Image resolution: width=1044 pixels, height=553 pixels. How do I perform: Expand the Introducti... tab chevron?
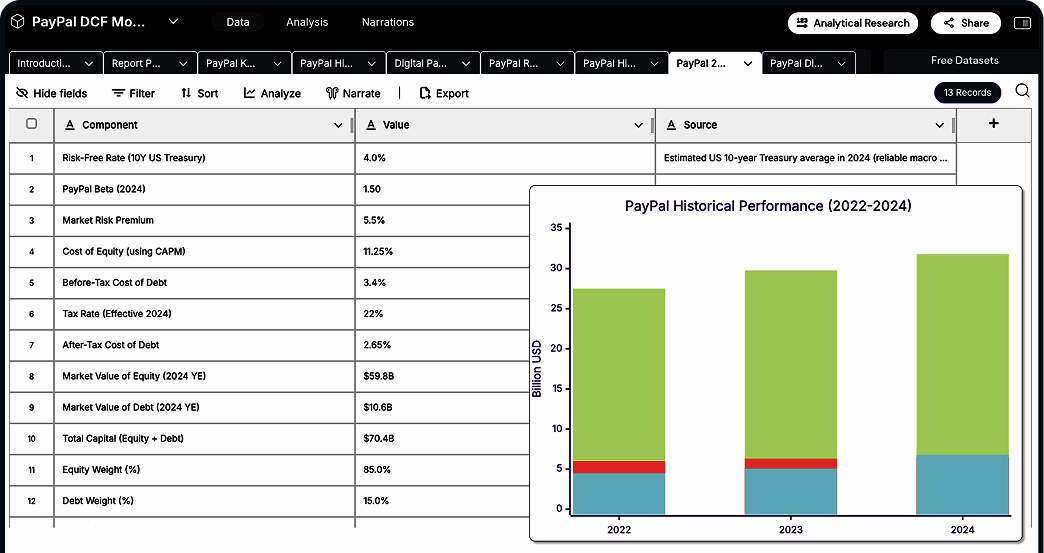pos(89,63)
